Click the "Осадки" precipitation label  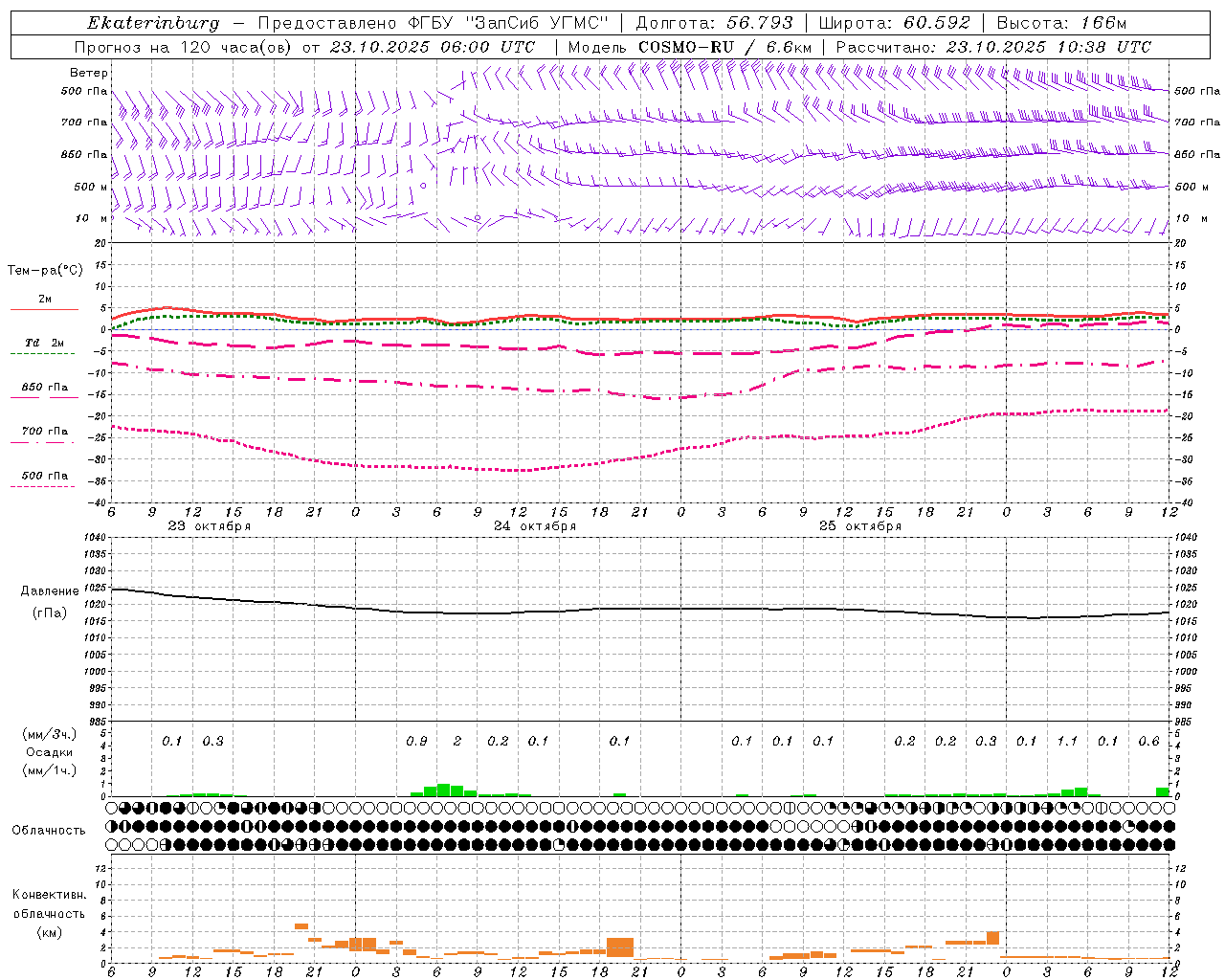[x=50, y=752]
